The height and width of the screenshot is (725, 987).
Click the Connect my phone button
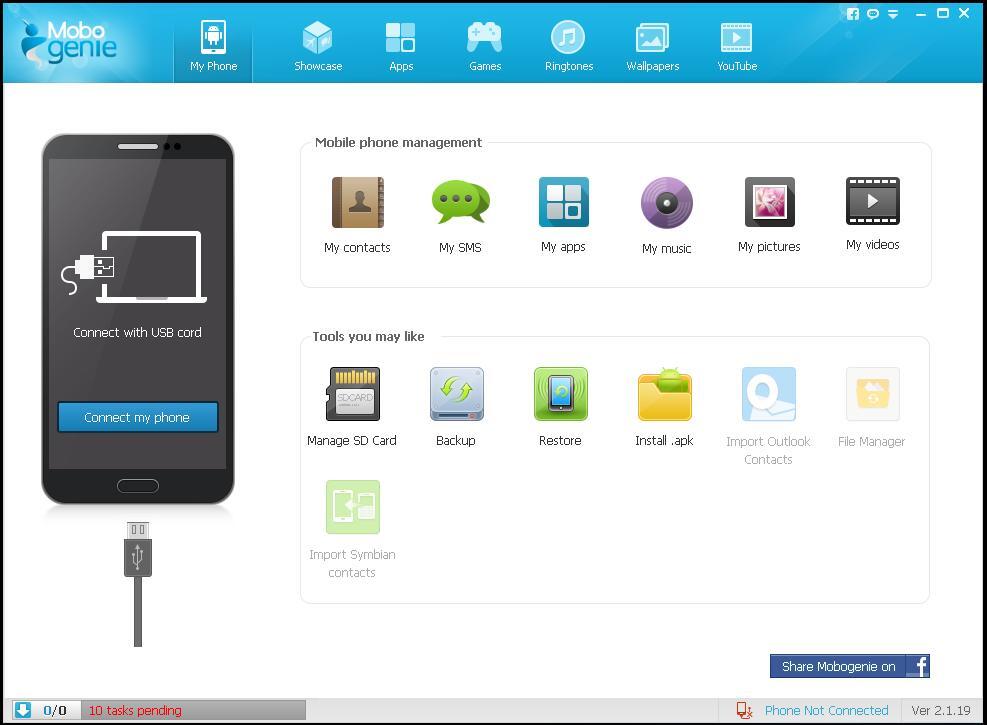[x=137, y=417]
